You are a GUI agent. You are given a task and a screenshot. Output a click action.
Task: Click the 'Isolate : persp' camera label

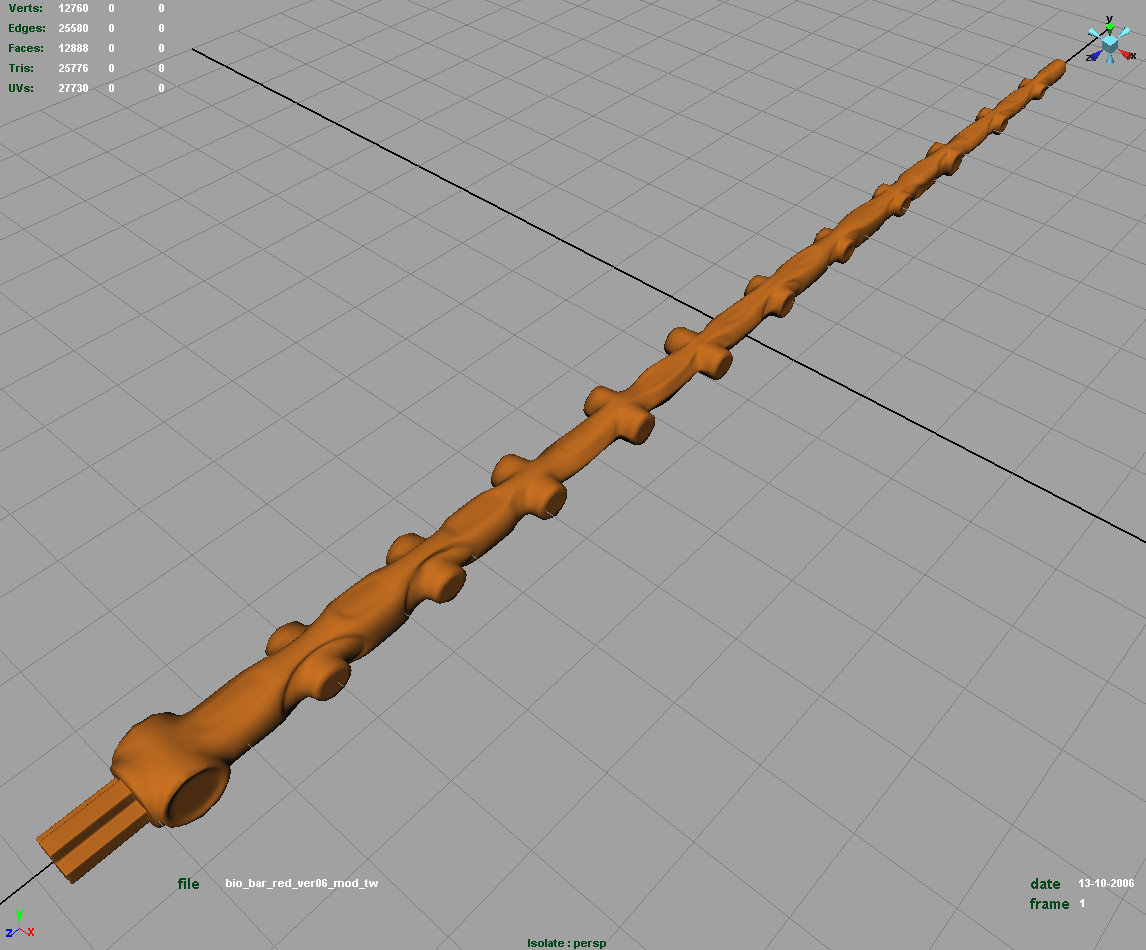click(567, 943)
